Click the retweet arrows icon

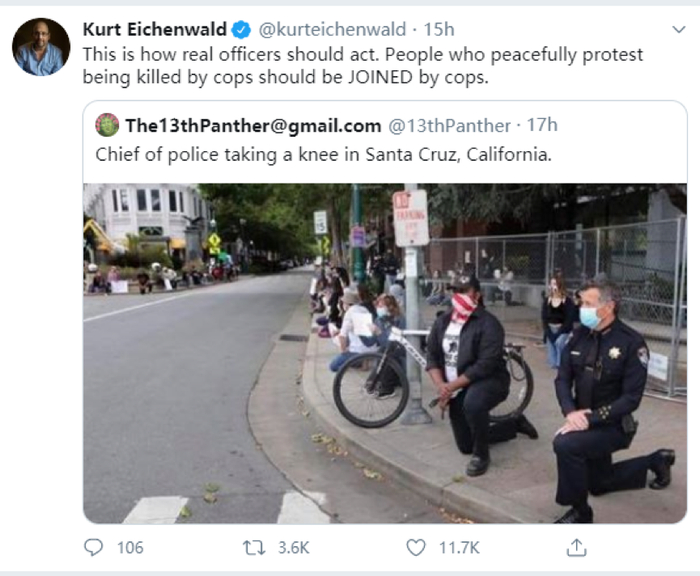(x=253, y=547)
